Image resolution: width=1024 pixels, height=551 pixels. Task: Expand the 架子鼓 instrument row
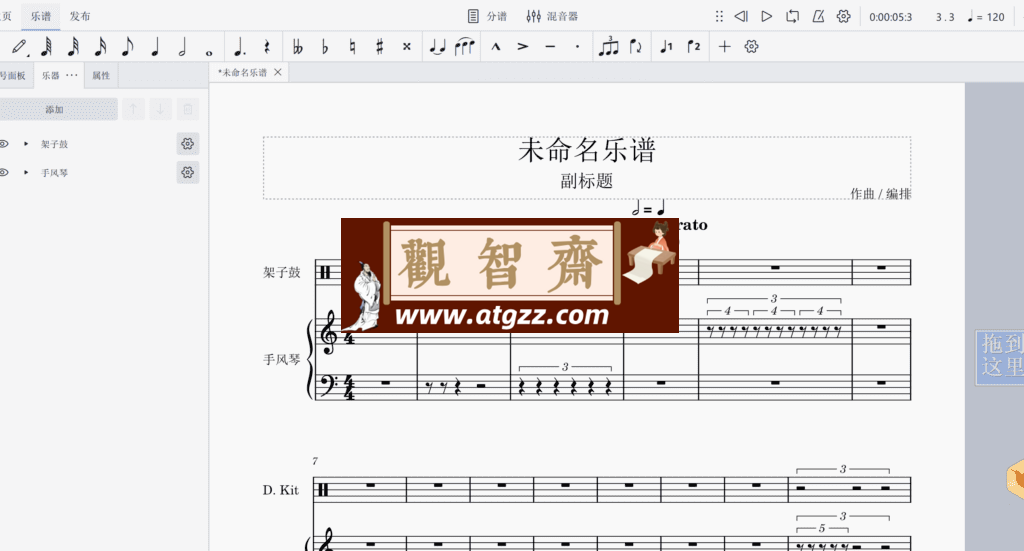coord(26,144)
